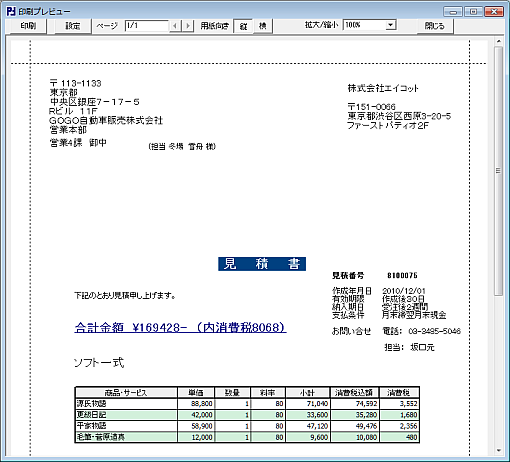The width and height of the screenshot is (510, 462).
Task: Open the zoom 100% dropdown arrow
Action: (390, 25)
